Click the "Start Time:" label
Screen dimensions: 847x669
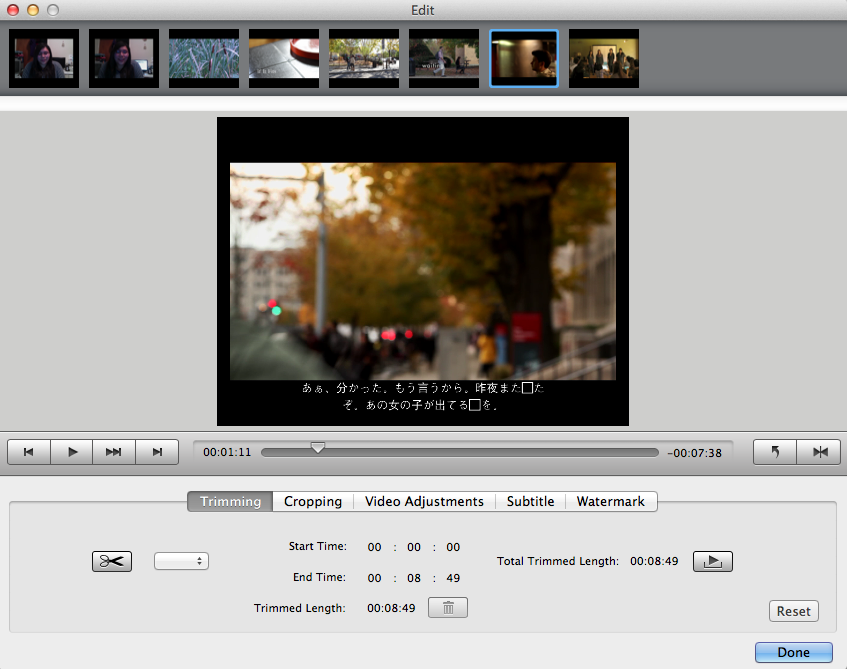tap(318, 546)
